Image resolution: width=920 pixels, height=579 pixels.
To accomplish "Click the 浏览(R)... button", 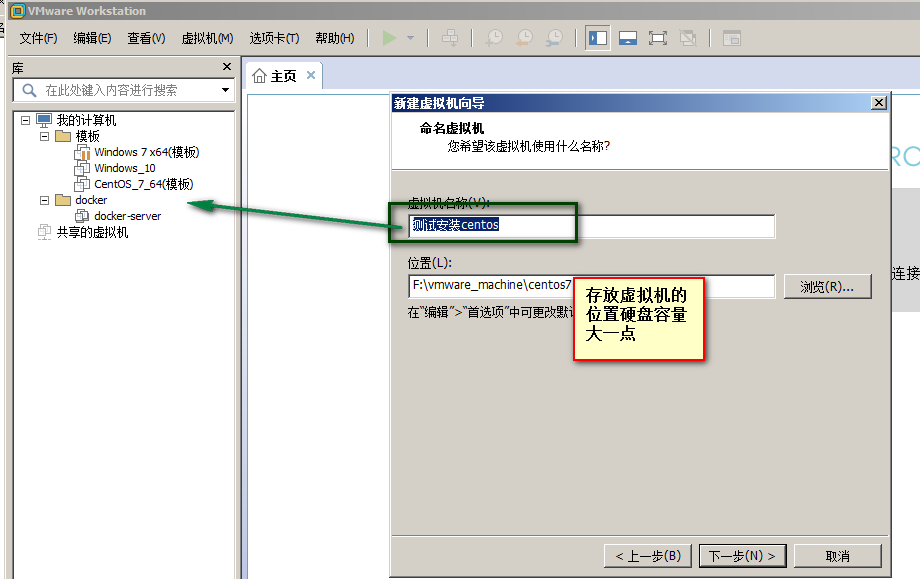I will tap(827, 287).
